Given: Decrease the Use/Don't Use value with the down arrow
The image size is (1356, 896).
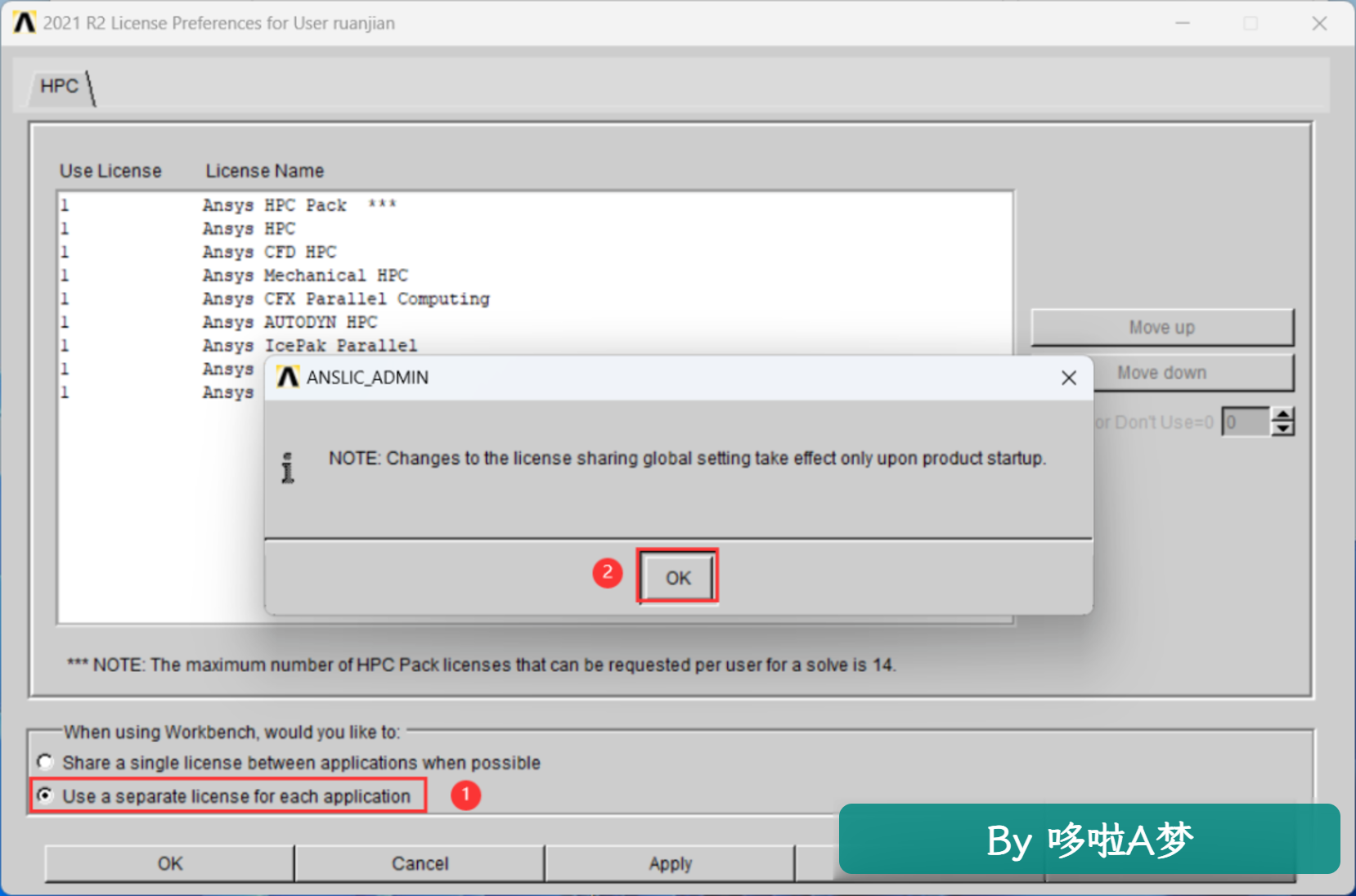Looking at the screenshot, I should [1283, 429].
